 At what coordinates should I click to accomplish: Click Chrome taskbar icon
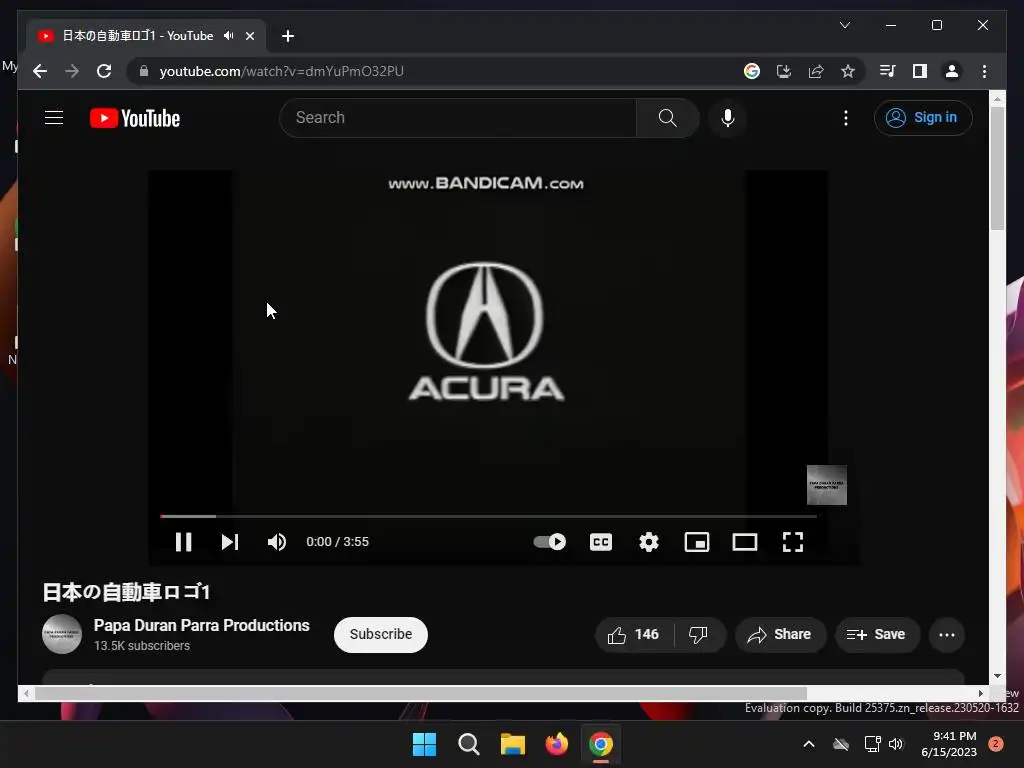pos(601,744)
